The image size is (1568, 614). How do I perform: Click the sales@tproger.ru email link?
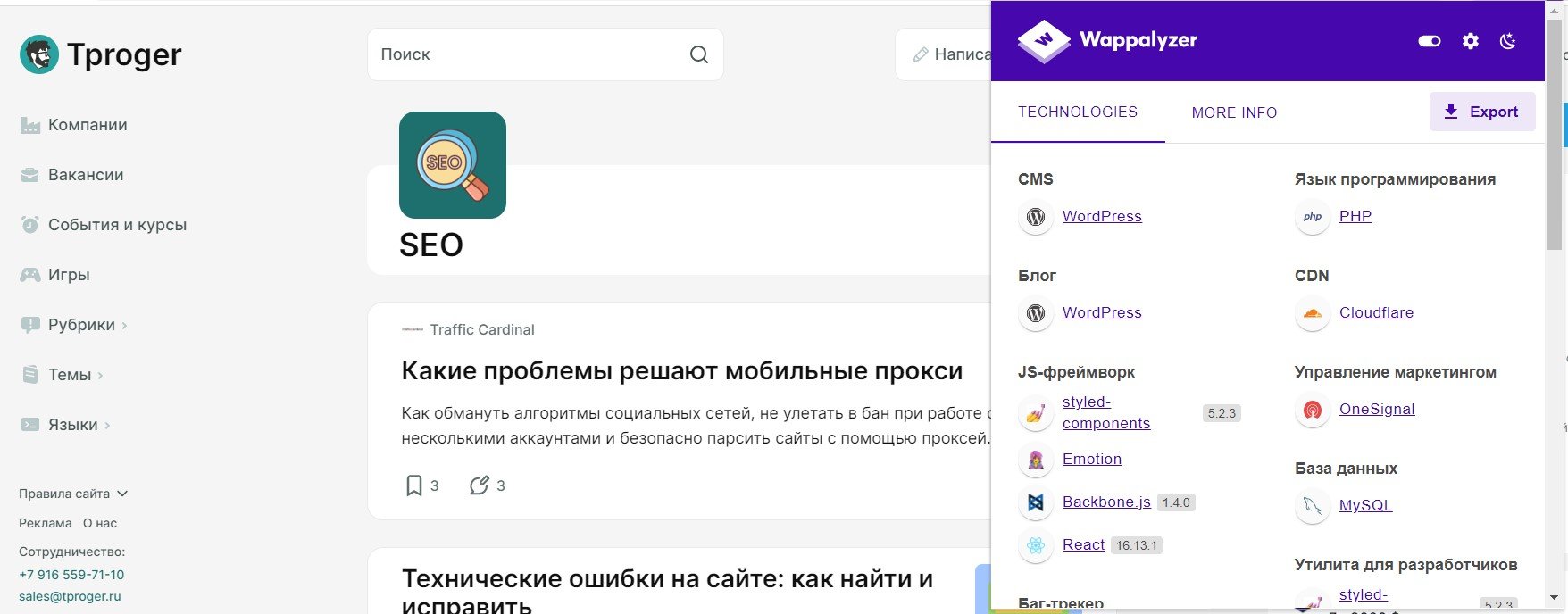coord(70,596)
